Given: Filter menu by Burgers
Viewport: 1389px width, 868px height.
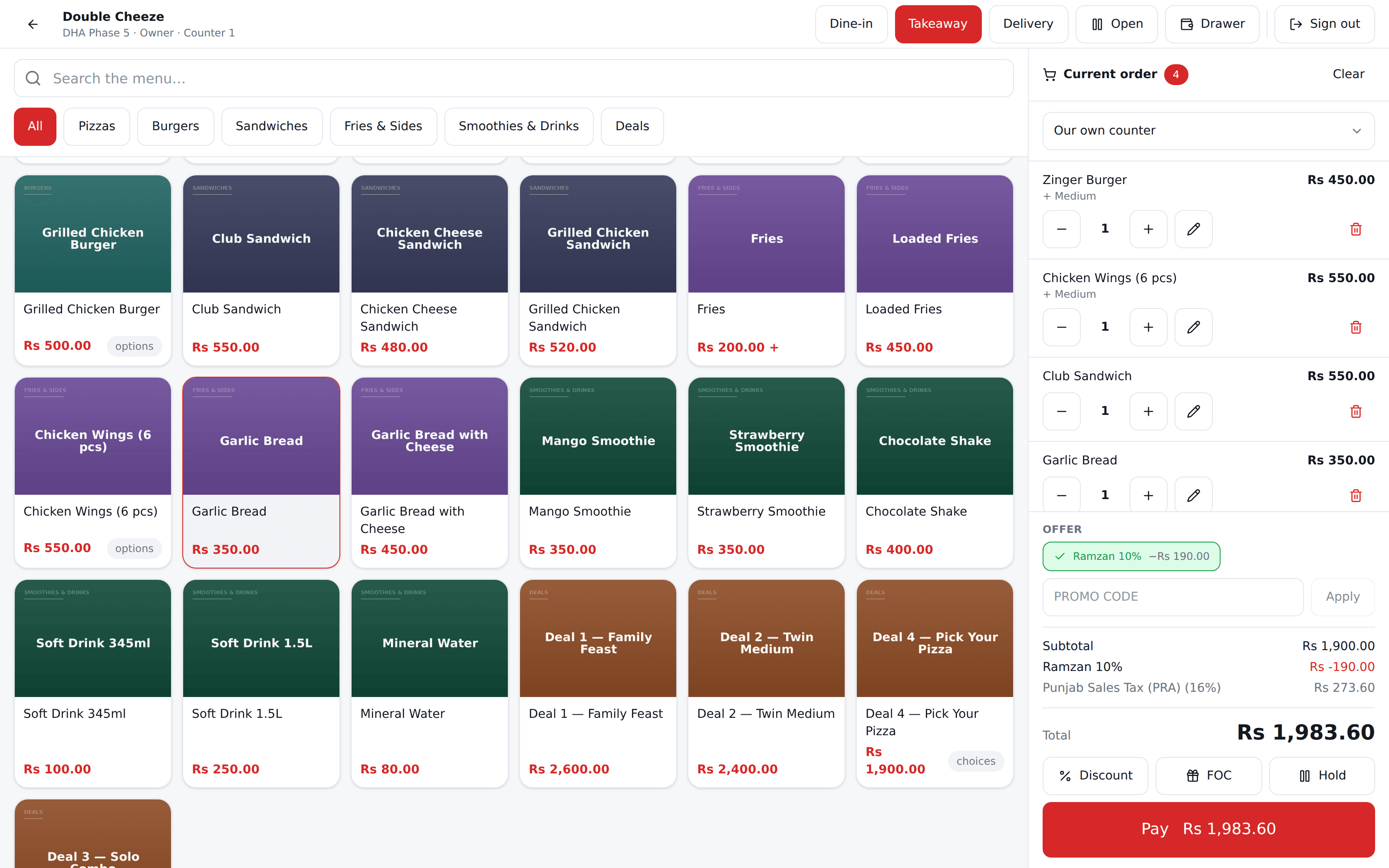Looking at the screenshot, I should (176, 126).
